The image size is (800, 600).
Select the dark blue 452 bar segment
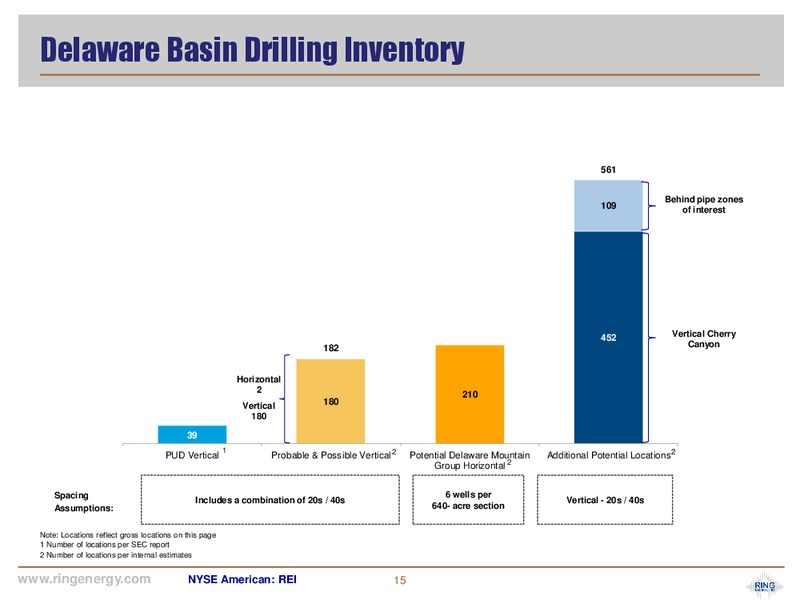coord(608,337)
